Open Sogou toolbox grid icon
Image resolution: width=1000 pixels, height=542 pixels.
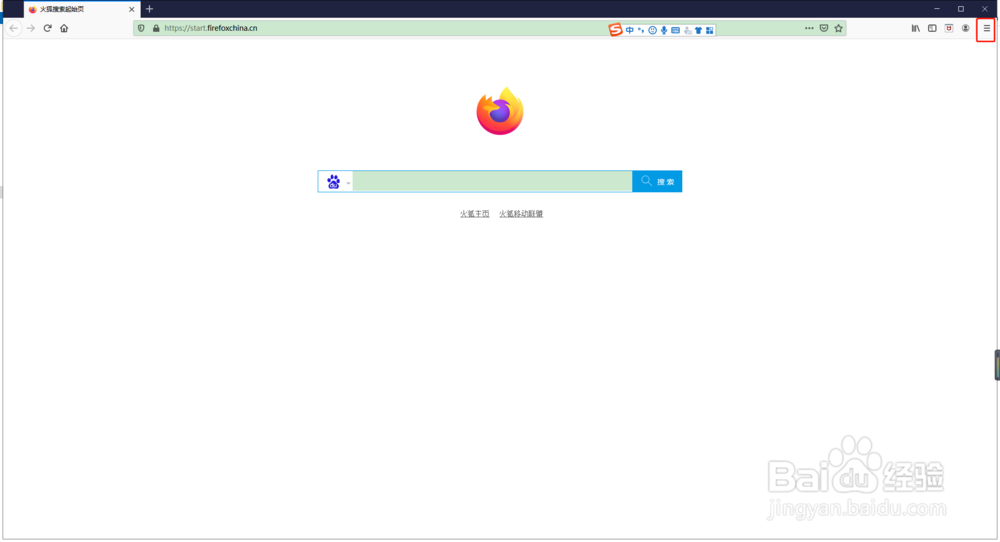[x=710, y=30]
